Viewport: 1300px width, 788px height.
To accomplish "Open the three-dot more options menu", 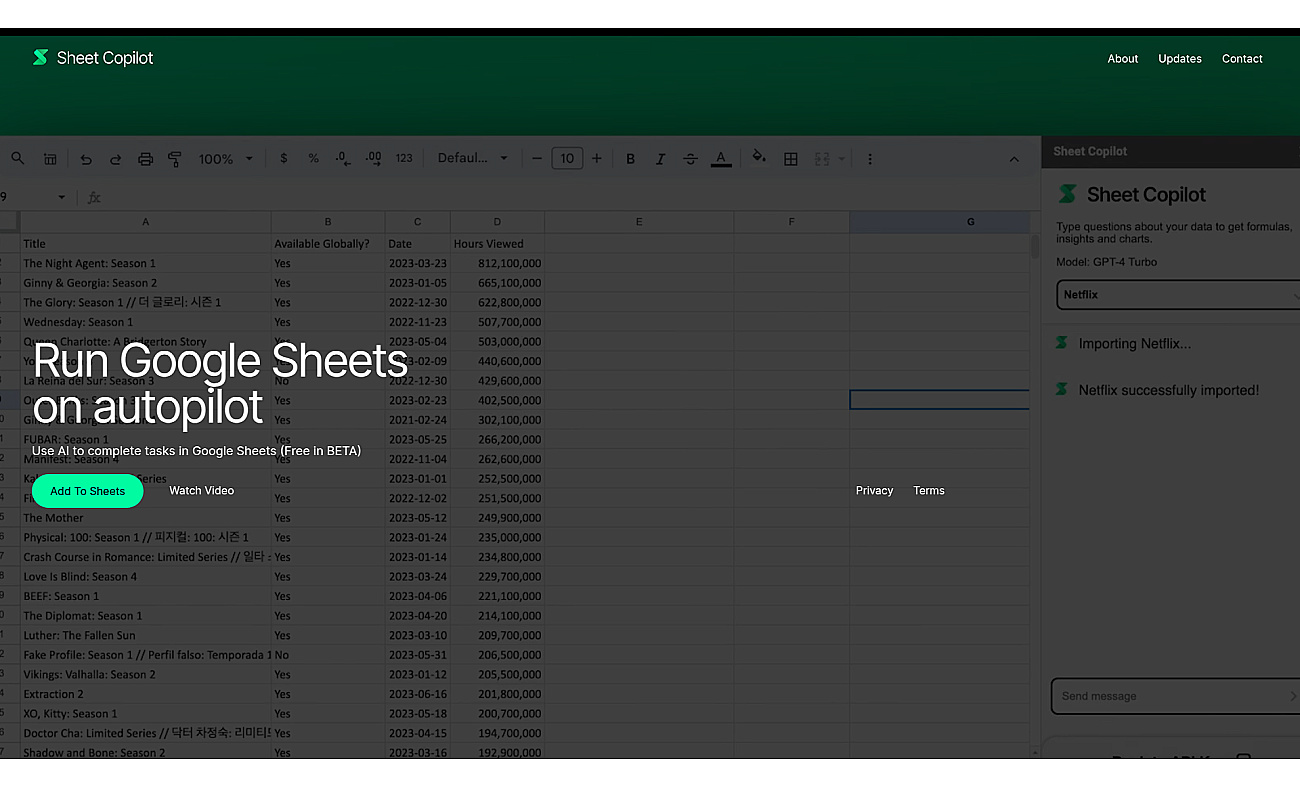I will click(x=870, y=159).
